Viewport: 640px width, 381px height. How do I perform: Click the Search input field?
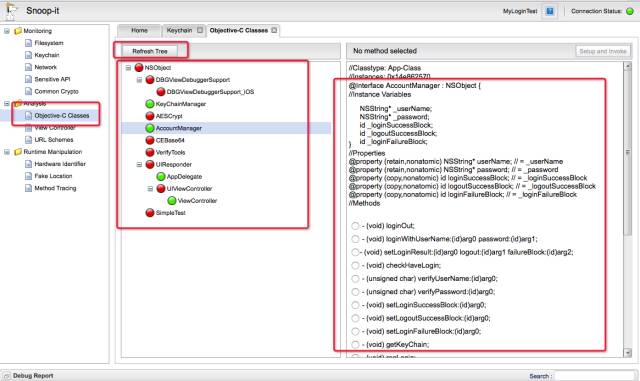pyautogui.click(x=594, y=376)
